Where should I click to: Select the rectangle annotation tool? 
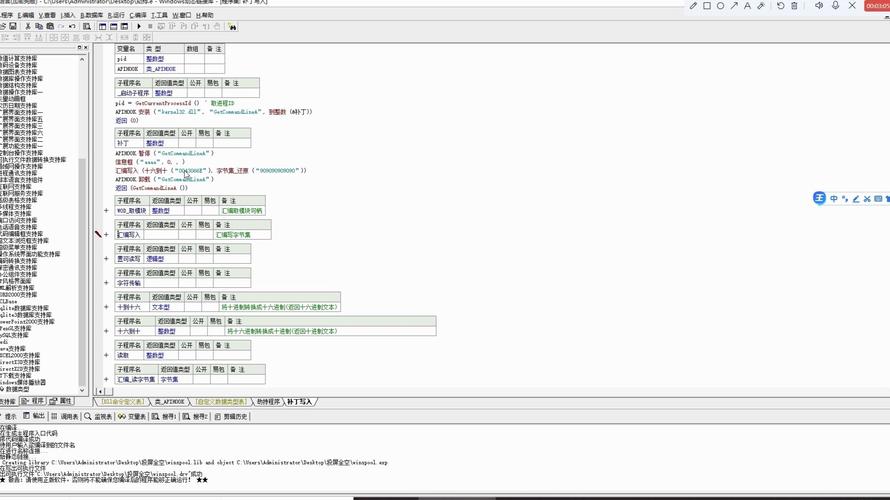[707, 6]
